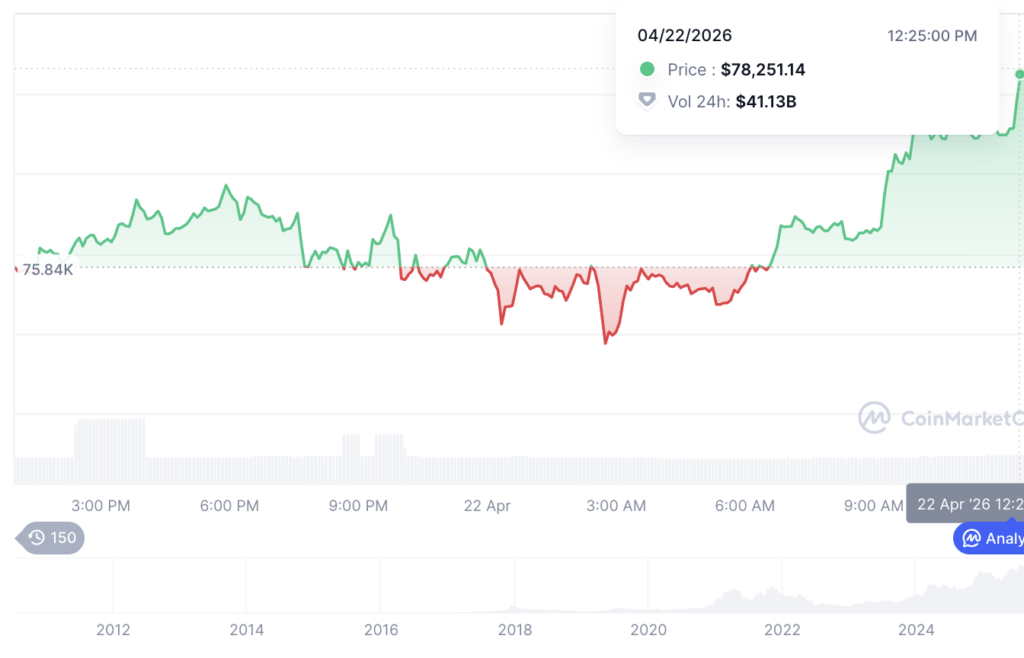Screen dimensions: 1024x658
Task: Click the green Price dot icon in tooltip
Action: point(647,69)
